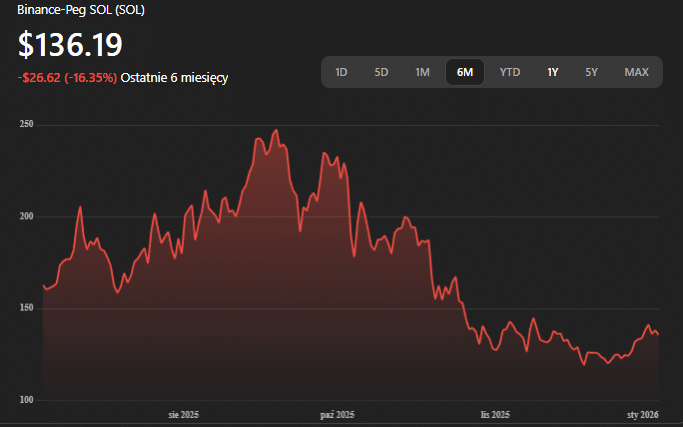Viewport: 683px width, 427px height.
Task: Click the 'sie 2025' x-axis label
Action: click(x=184, y=414)
